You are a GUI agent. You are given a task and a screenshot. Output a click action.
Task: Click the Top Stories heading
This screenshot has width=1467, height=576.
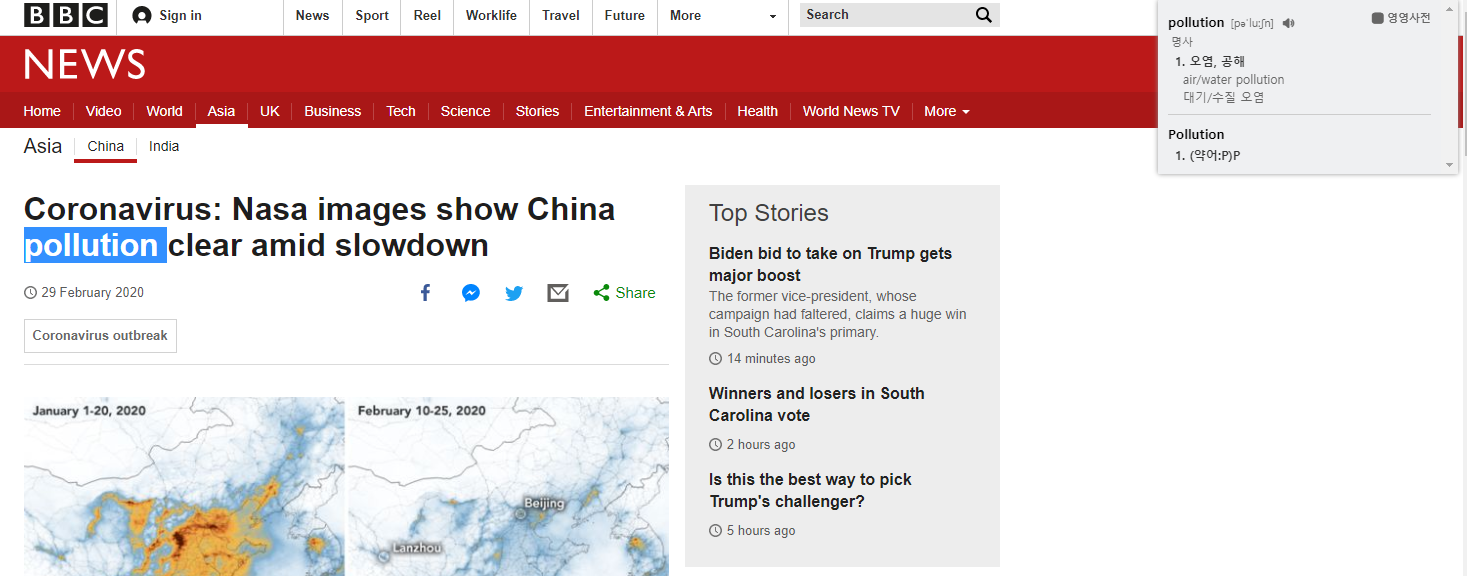click(769, 213)
